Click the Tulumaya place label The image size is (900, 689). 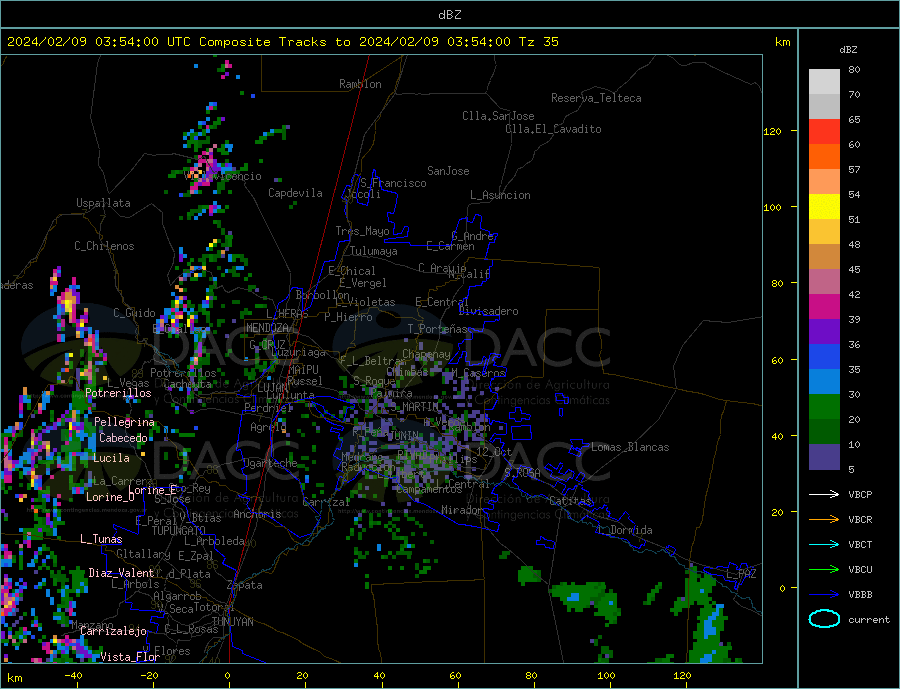[374, 251]
